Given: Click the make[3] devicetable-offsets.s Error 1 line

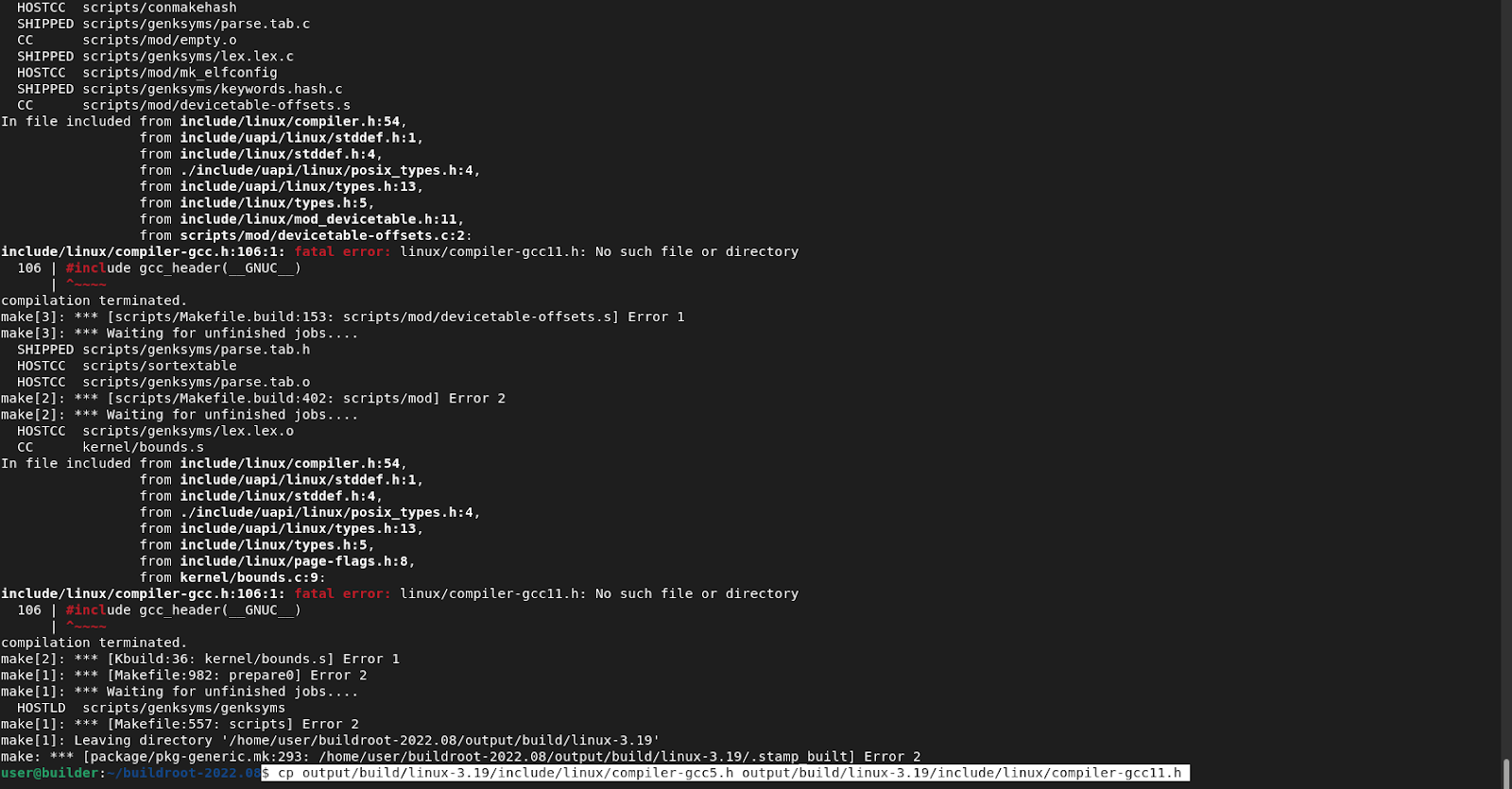Looking at the screenshot, I should click(x=342, y=317).
